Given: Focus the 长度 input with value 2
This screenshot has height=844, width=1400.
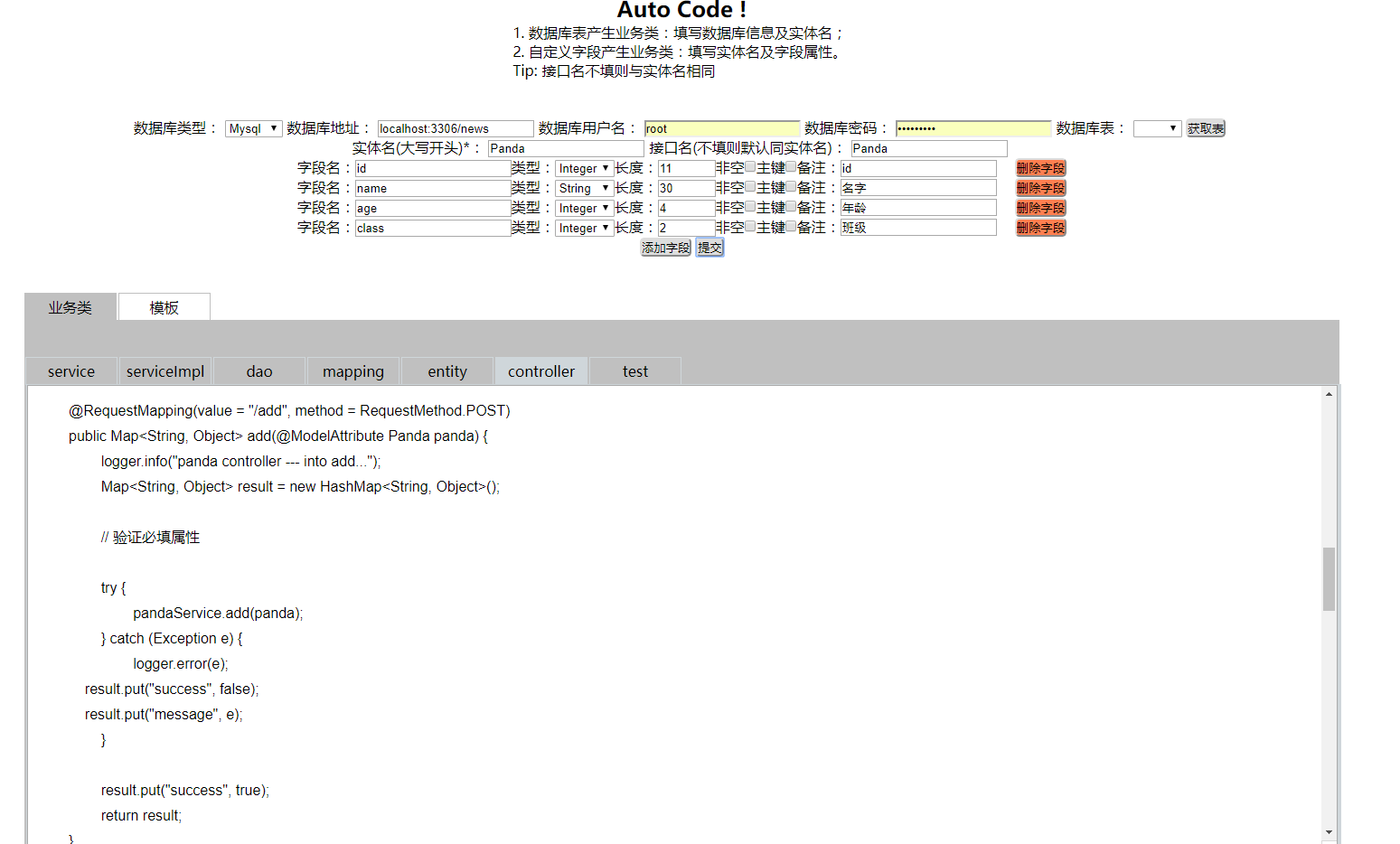Looking at the screenshot, I should [687, 228].
